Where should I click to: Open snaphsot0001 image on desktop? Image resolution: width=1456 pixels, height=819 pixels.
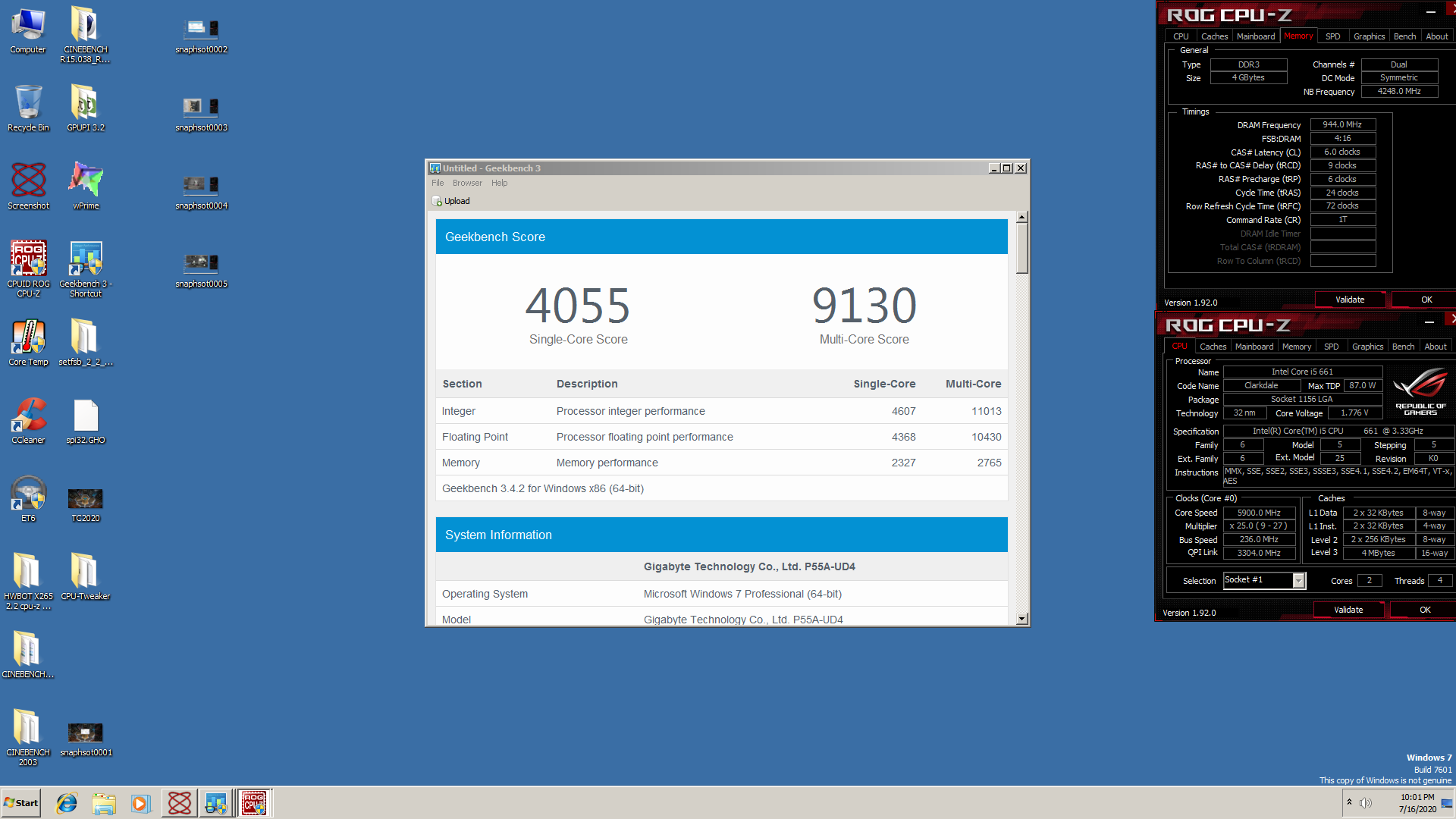[x=86, y=739]
